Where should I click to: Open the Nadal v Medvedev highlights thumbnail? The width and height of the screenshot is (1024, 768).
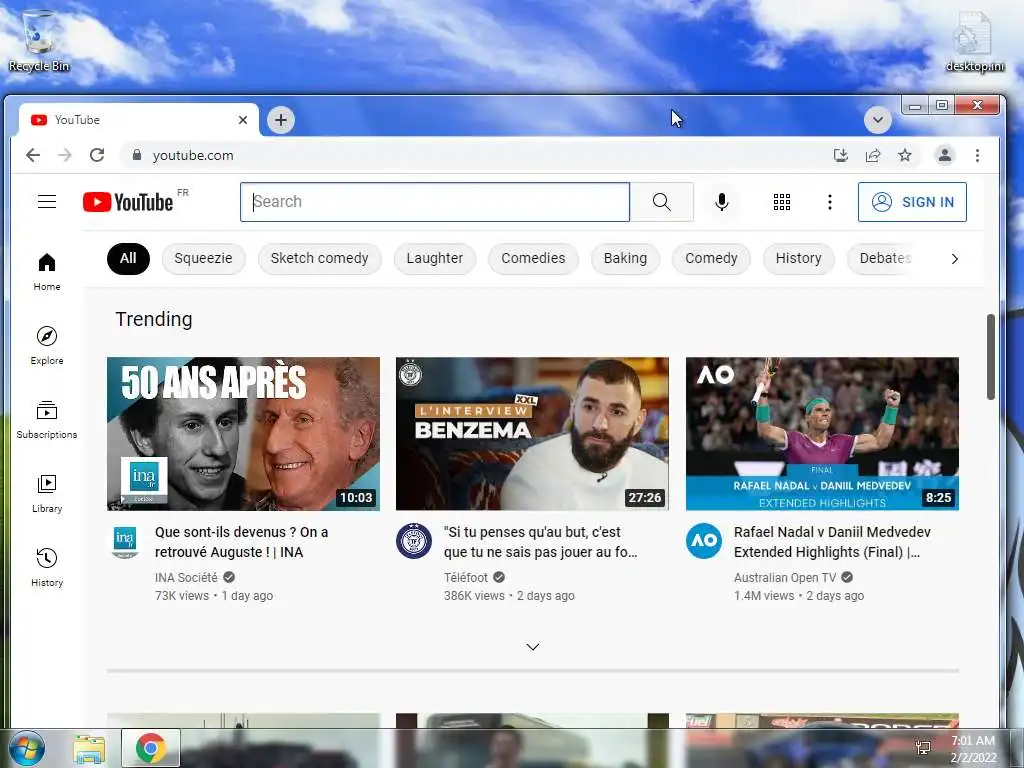click(x=822, y=434)
